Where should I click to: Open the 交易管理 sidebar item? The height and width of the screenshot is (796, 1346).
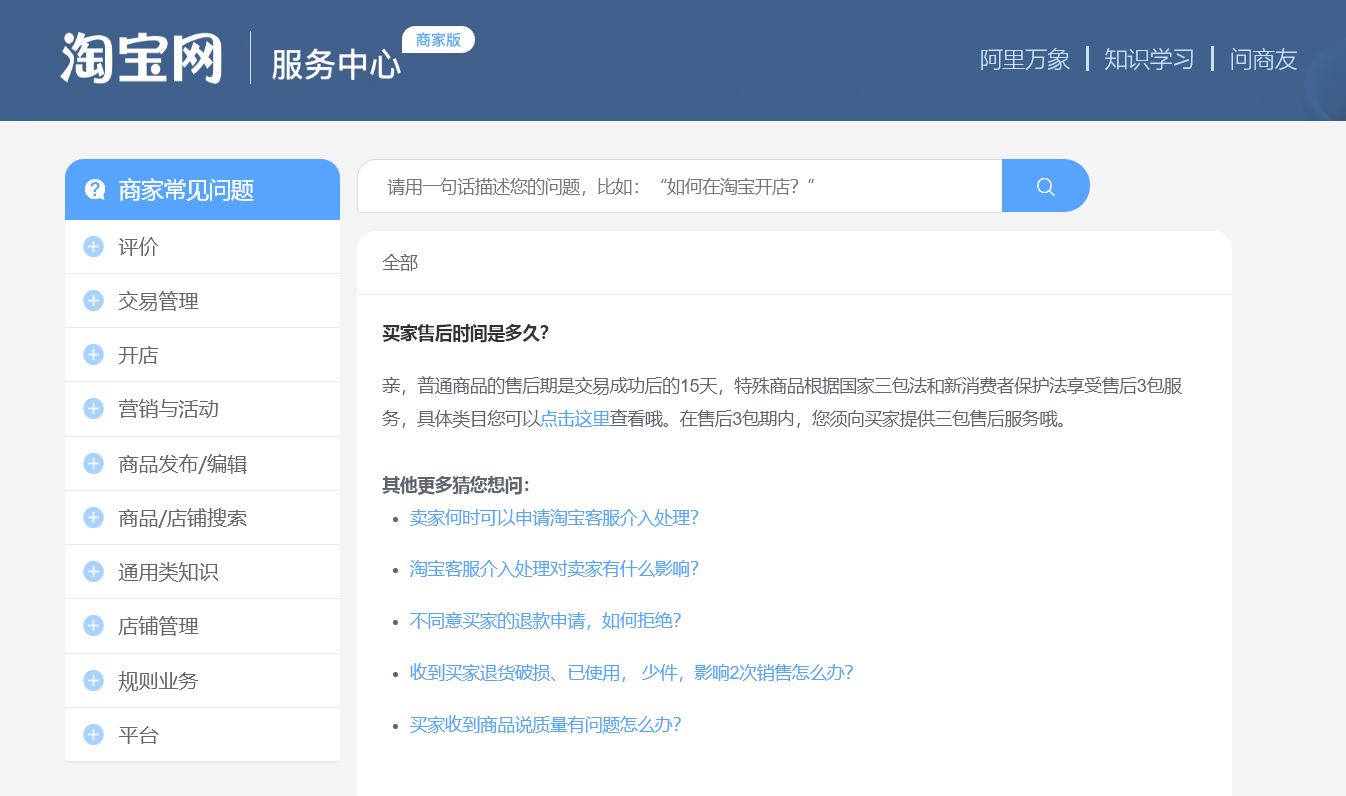pyautogui.click(x=202, y=301)
